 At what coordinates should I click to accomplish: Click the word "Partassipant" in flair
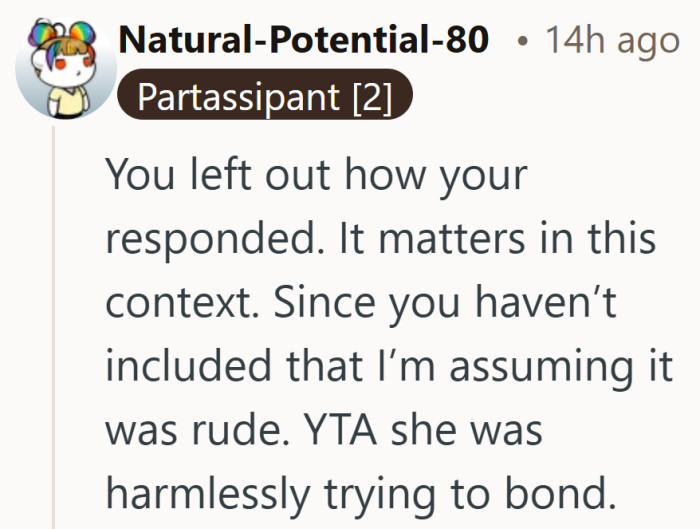[x=238, y=98]
